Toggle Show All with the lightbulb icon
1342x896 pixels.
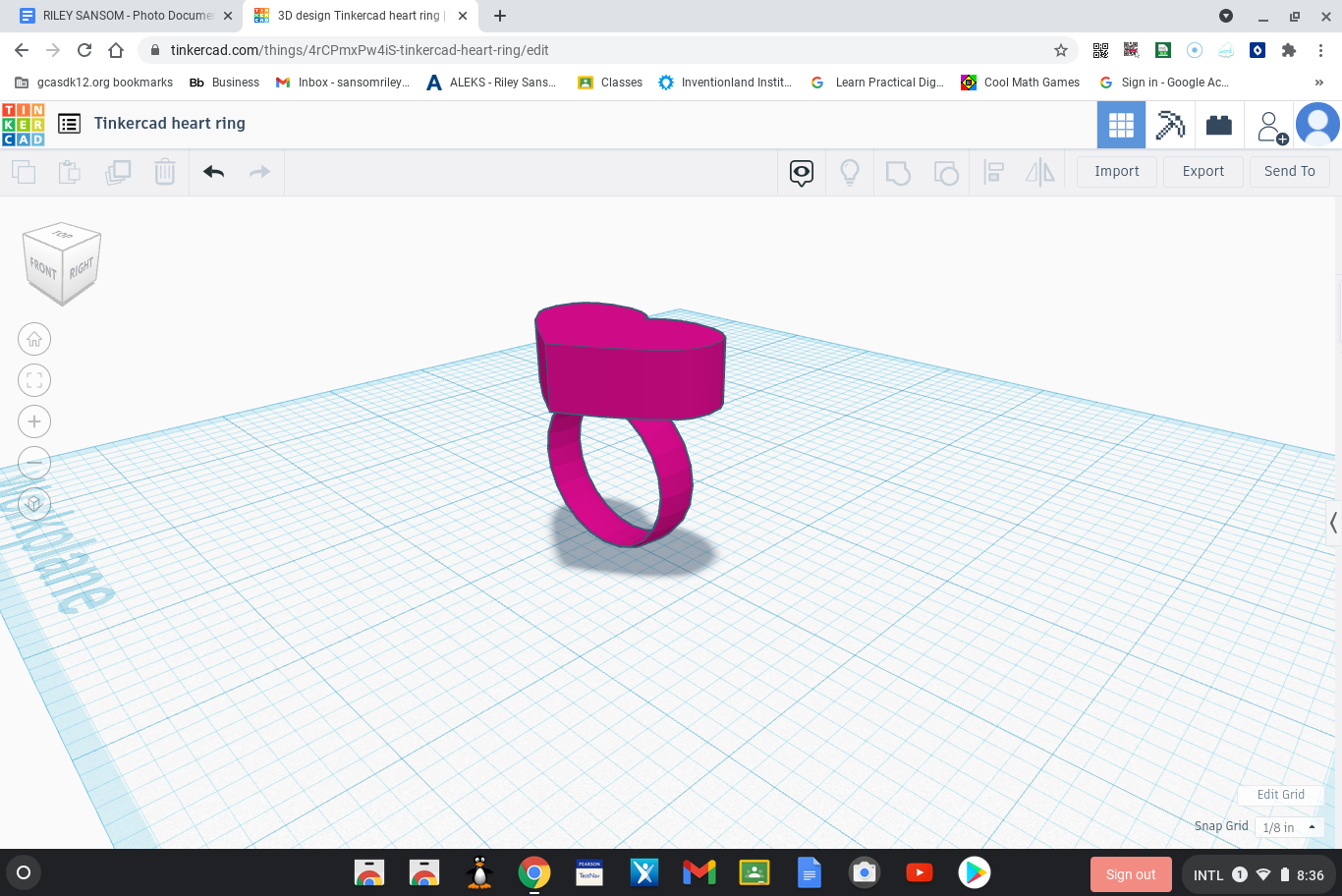849,171
